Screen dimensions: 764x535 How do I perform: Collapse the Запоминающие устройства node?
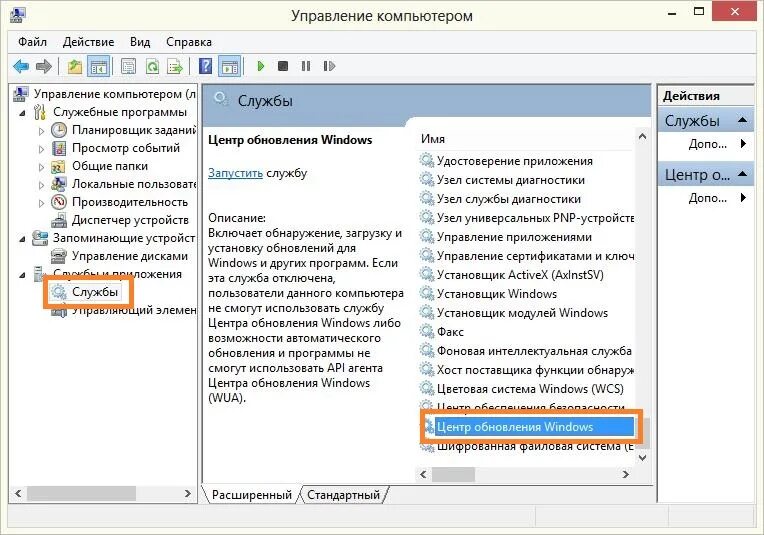pos(22,239)
